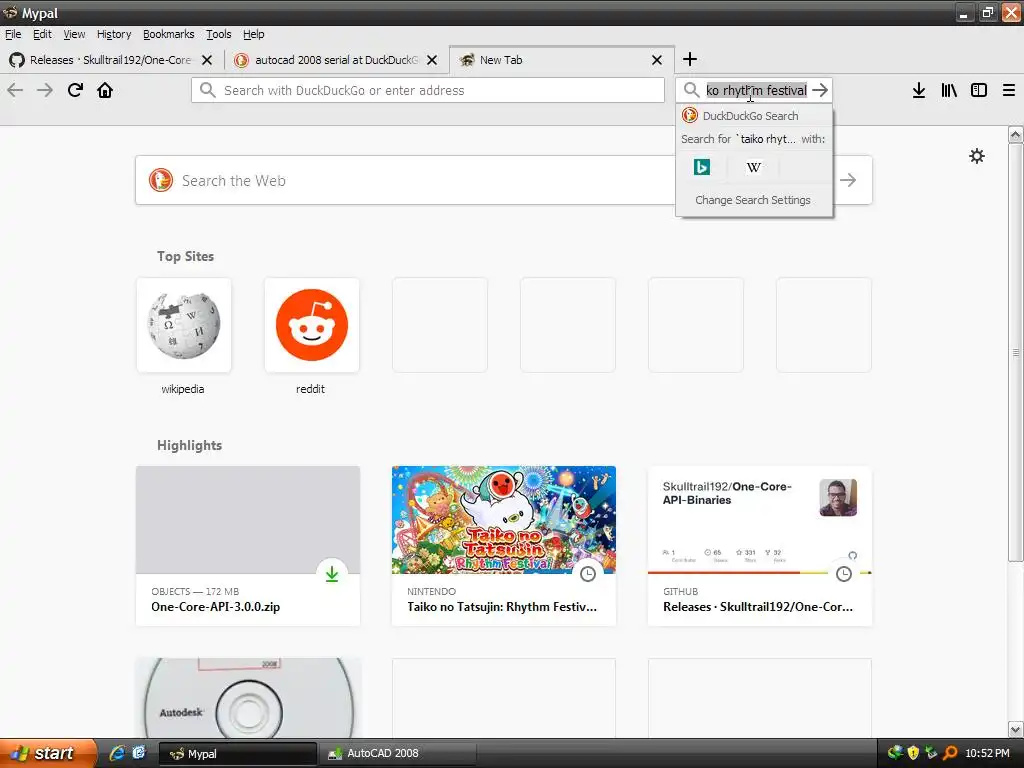Open the History menu

pos(114,34)
